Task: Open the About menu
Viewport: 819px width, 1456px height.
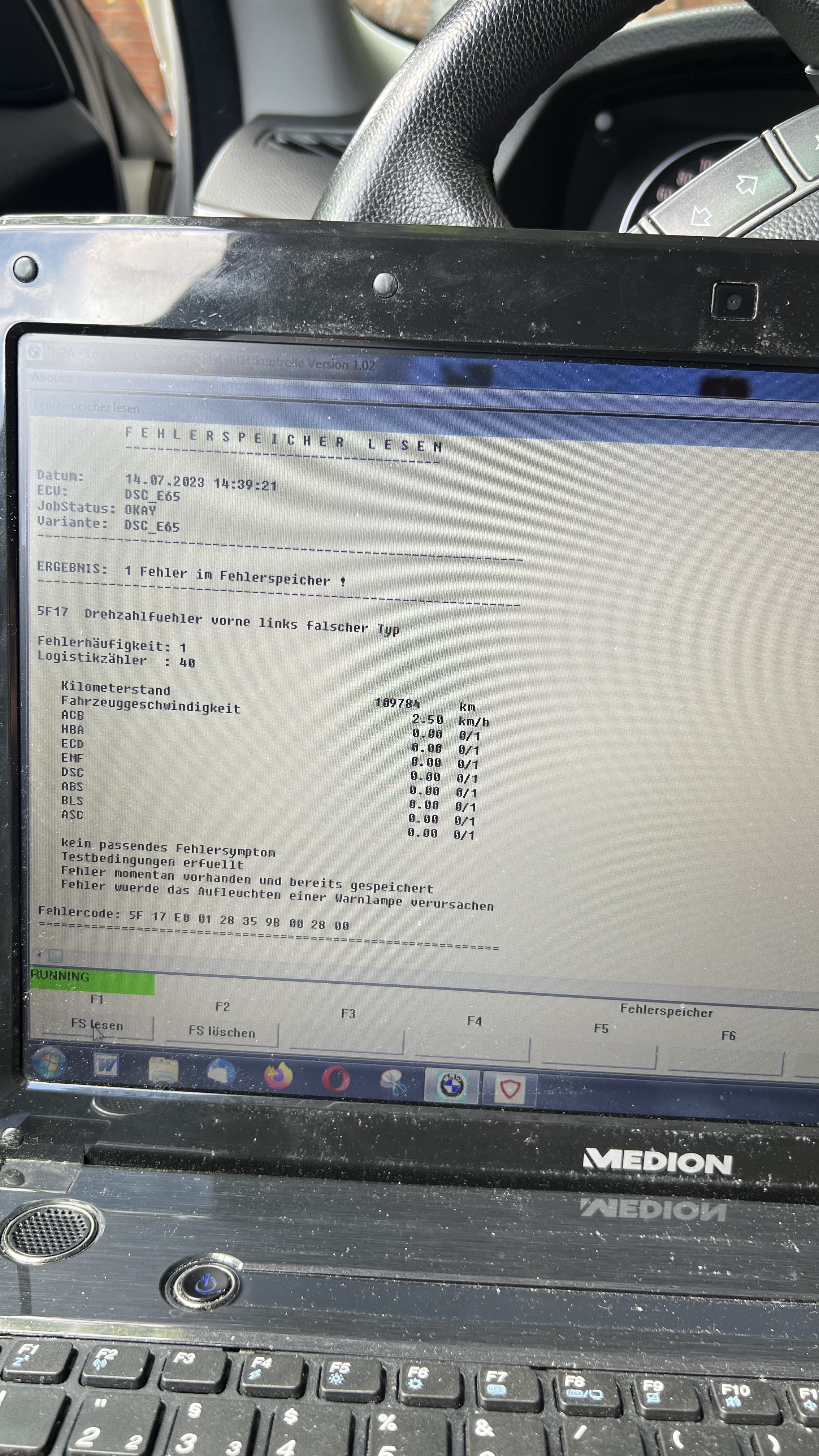Action: tap(52, 378)
